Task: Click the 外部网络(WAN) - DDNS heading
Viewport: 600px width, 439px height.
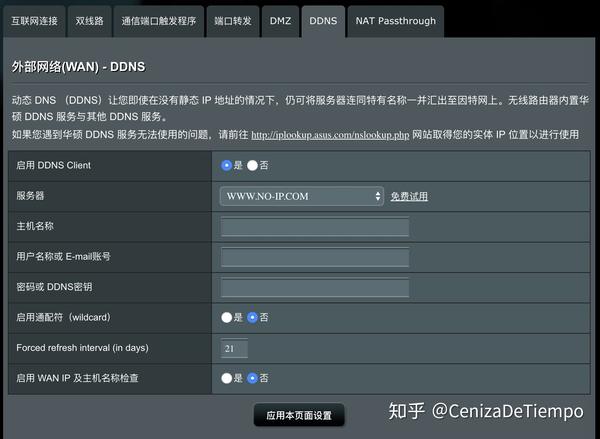Action: click(78, 67)
